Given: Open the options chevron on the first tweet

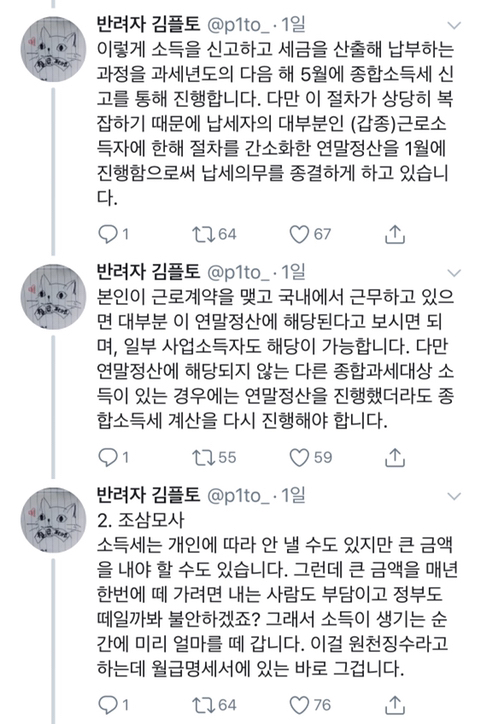Looking at the screenshot, I should tap(454, 25).
